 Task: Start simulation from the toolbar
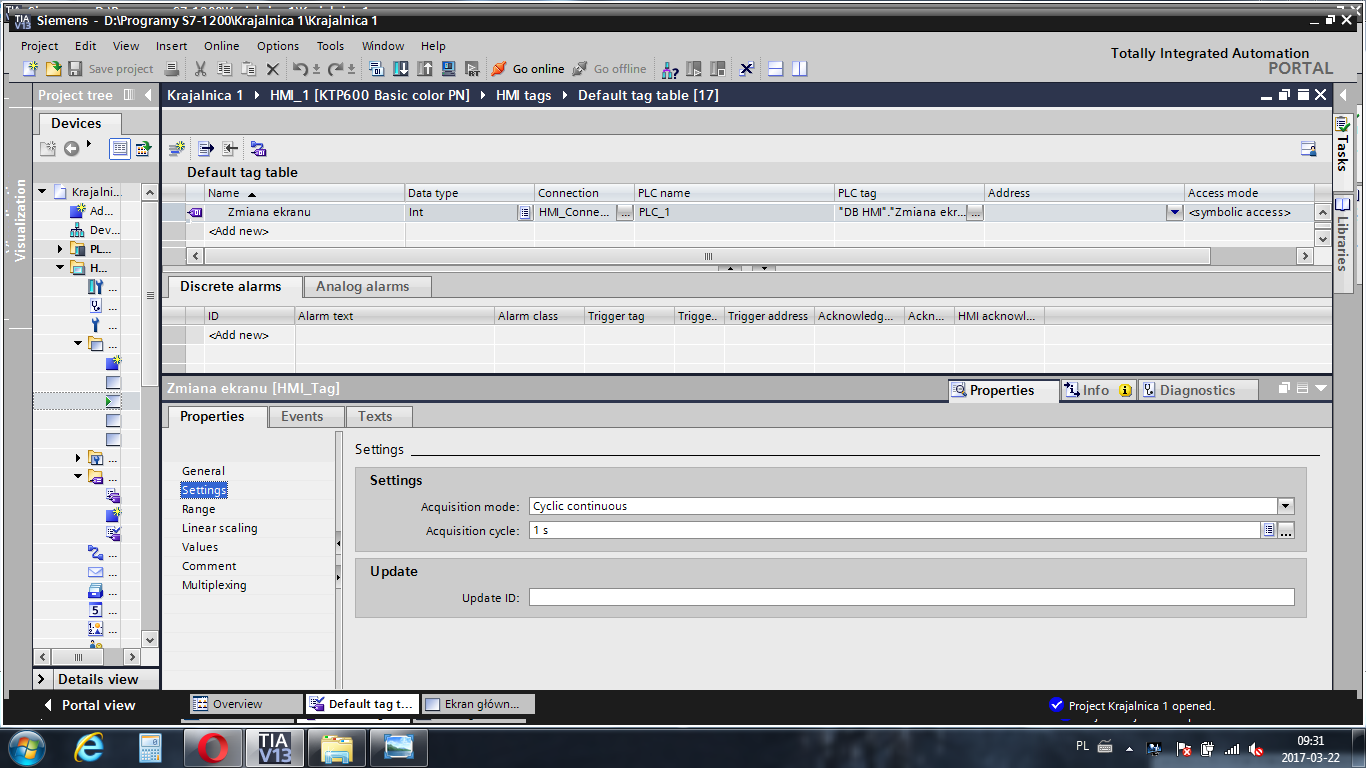(x=448, y=69)
